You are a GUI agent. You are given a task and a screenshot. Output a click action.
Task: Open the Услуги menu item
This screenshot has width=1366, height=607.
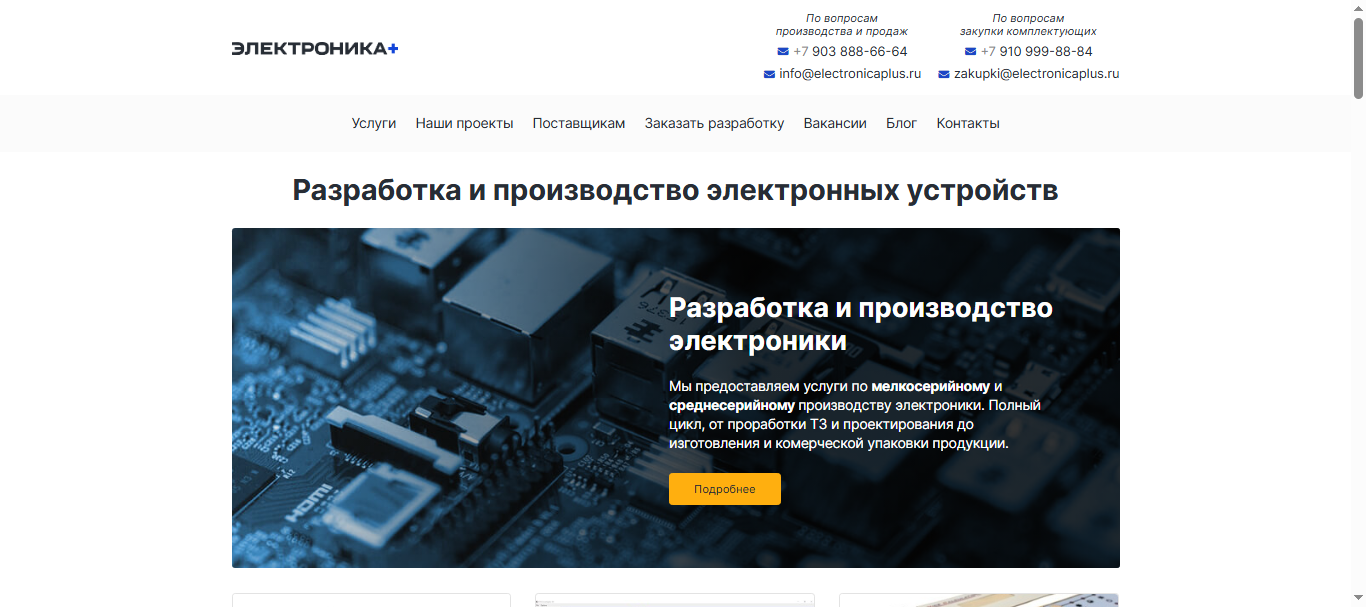pos(374,123)
